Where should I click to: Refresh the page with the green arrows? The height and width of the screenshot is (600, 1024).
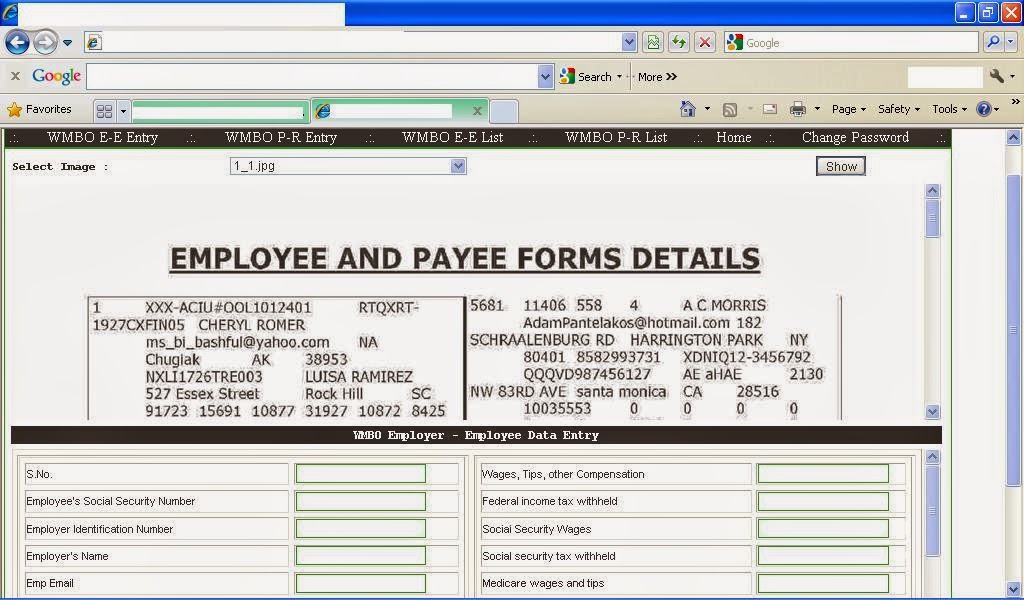coord(679,42)
